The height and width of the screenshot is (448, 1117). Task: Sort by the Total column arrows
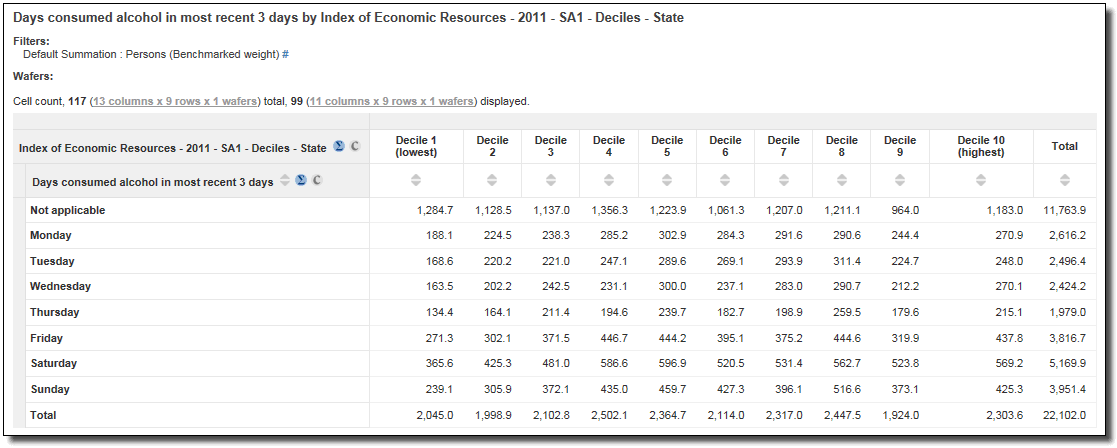(1064, 181)
